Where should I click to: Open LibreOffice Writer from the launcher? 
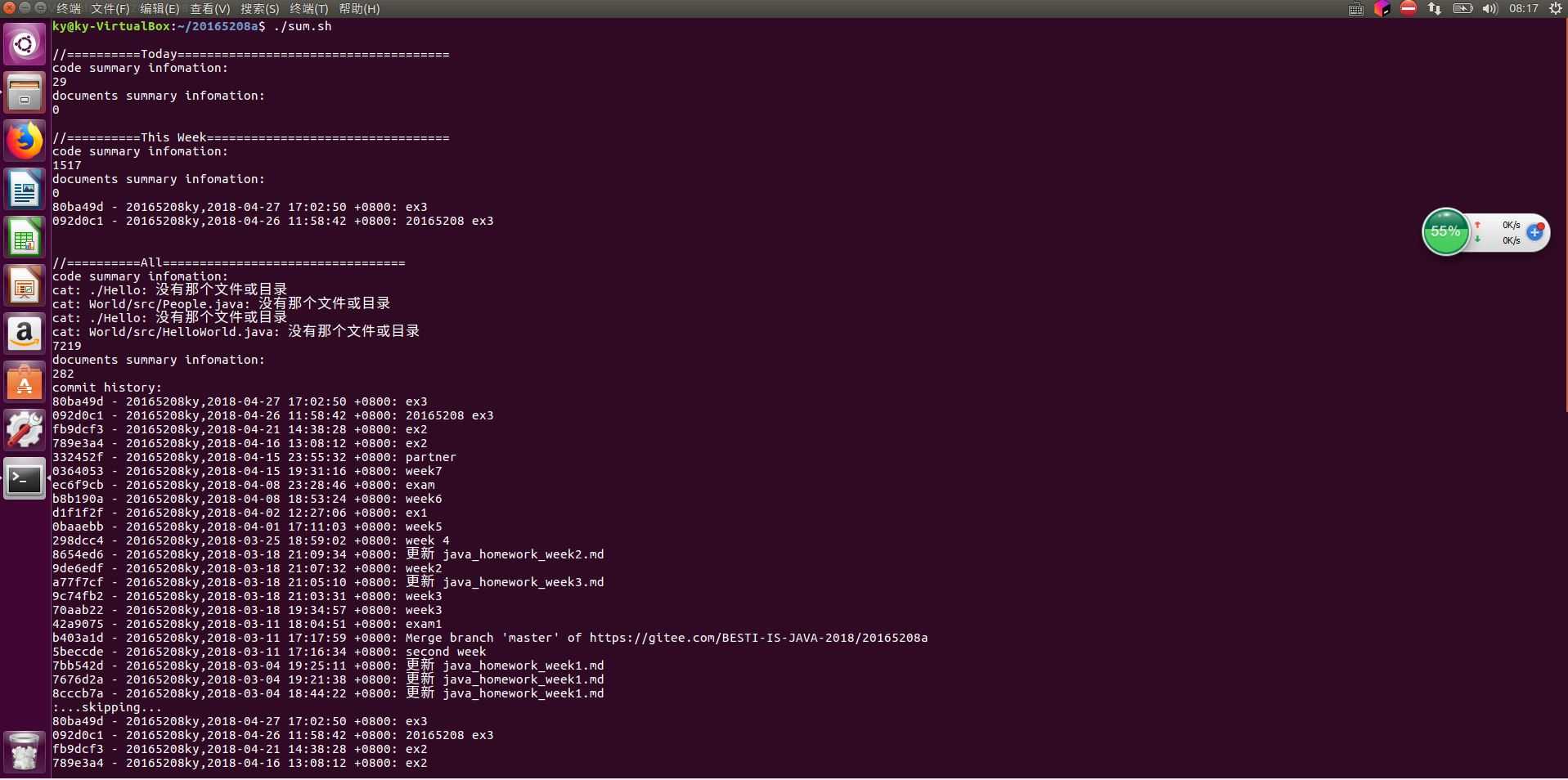(25, 189)
